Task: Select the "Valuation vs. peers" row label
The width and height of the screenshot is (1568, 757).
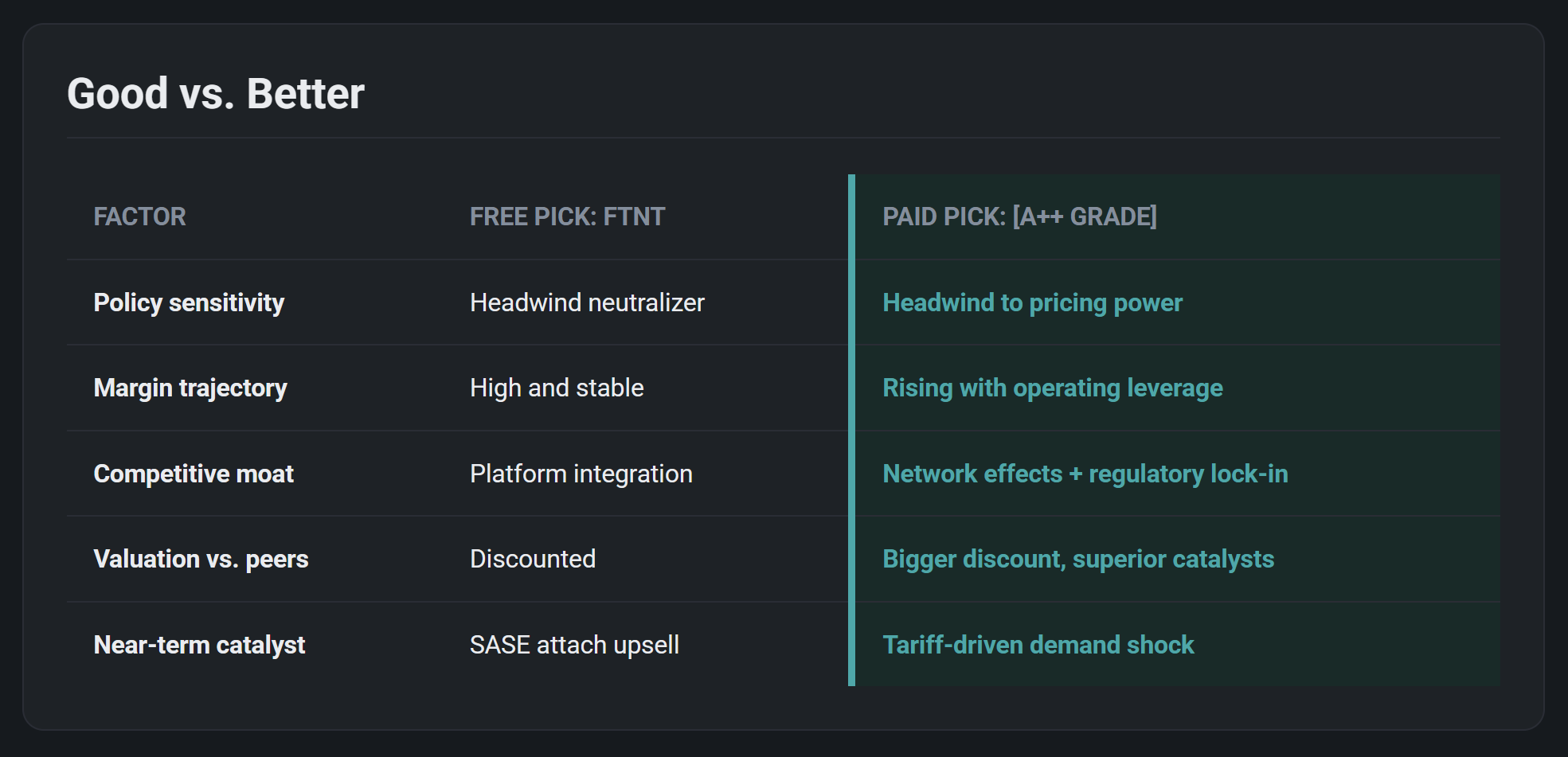Action: click(x=201, y=559)
